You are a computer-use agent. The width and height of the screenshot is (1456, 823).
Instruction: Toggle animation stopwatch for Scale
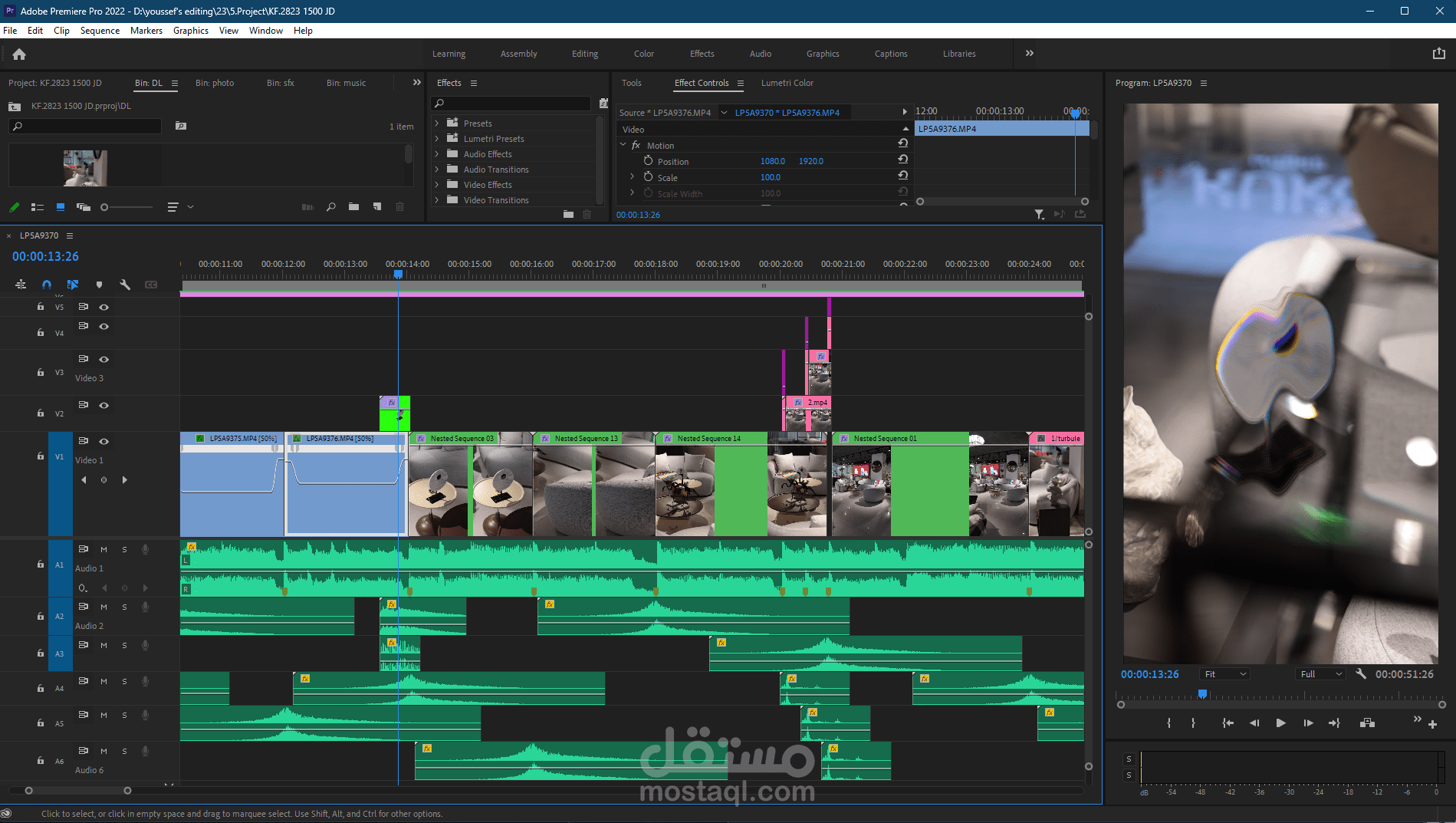(648, 177)
